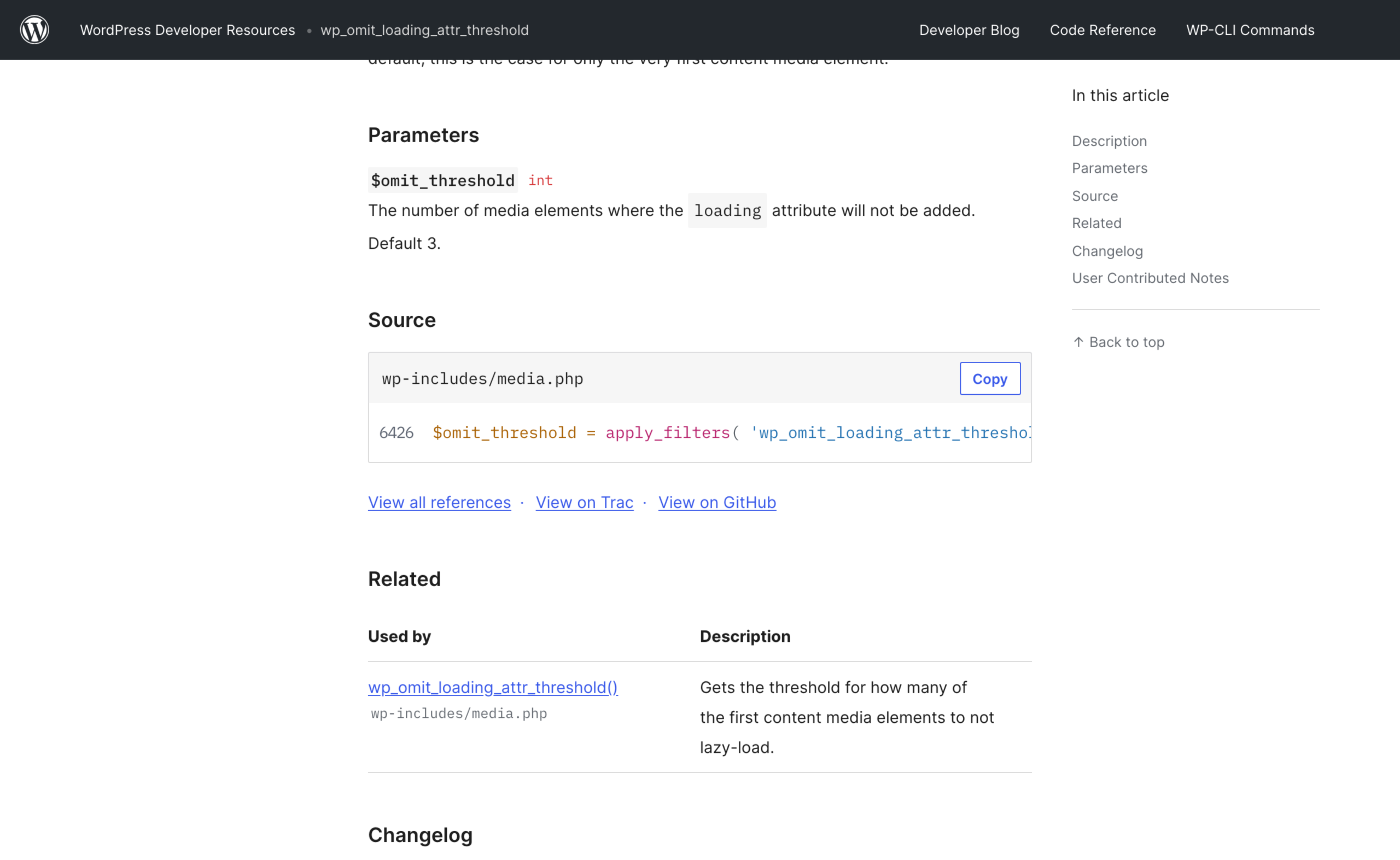Open the Developer Blog menu item
Viewport: 1400px width, 860px height.
click(x=969, y=30)
